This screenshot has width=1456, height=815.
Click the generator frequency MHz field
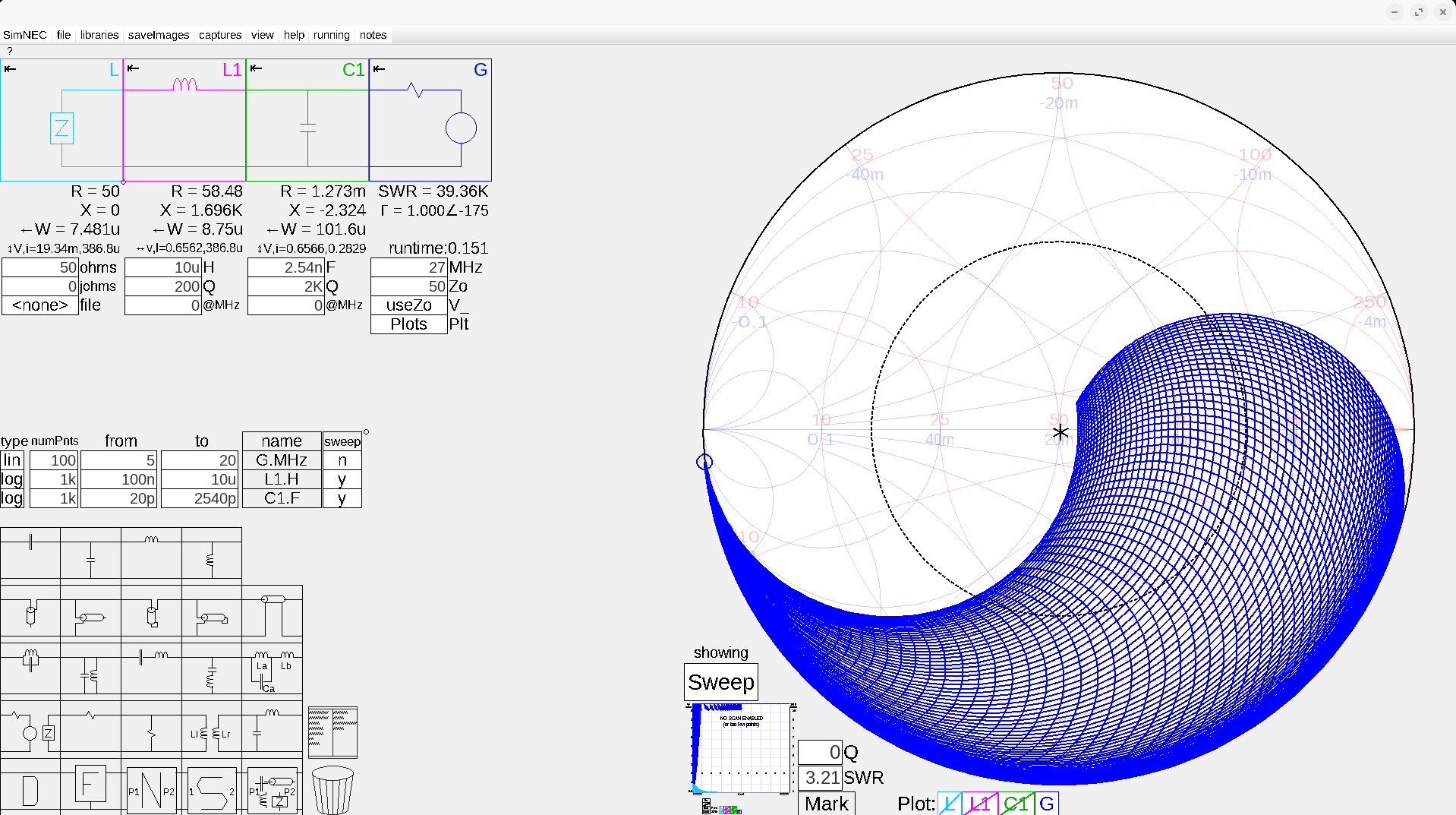click(x=408, y=267)
